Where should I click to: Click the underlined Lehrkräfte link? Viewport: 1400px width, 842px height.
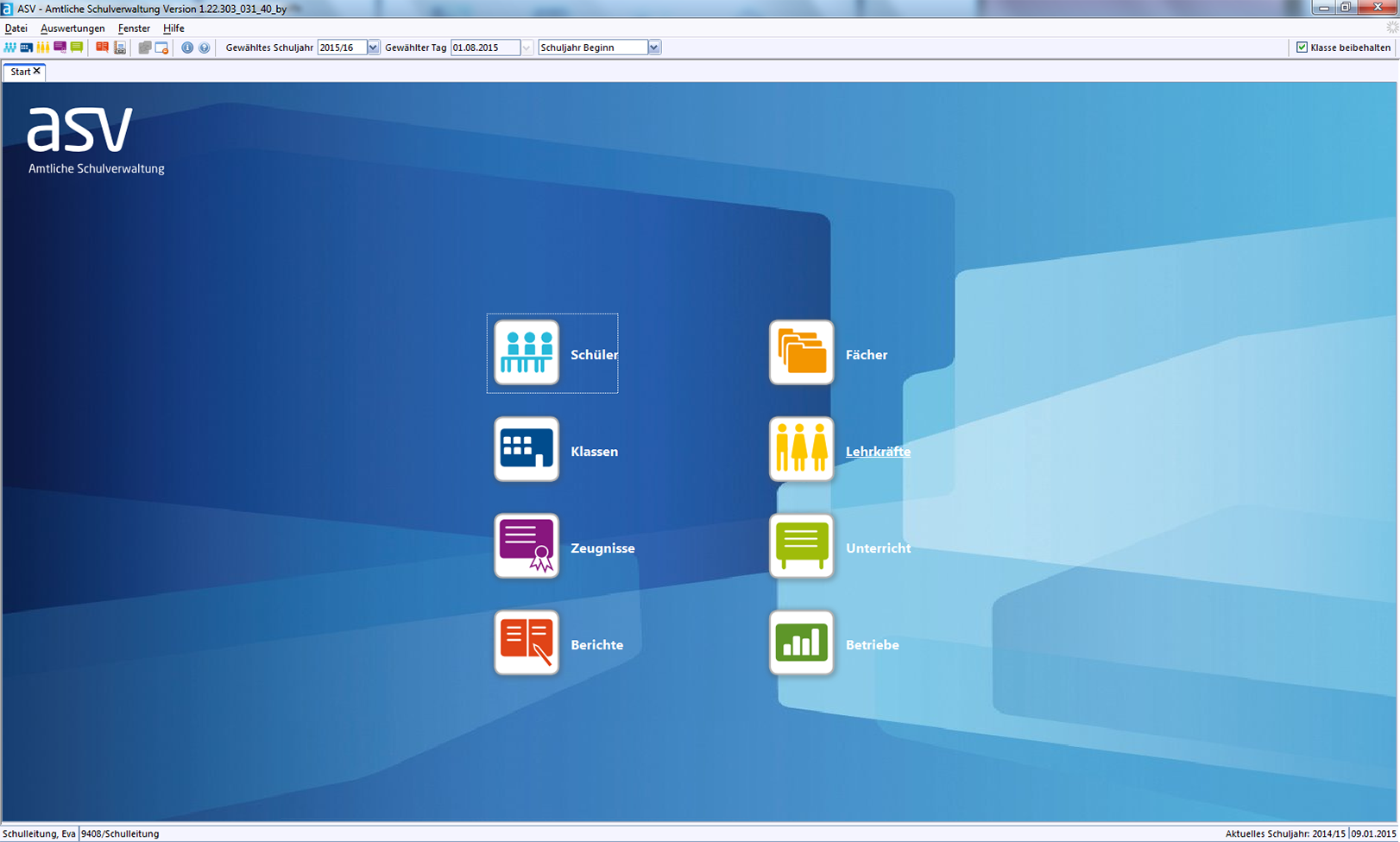coord(878,452)
